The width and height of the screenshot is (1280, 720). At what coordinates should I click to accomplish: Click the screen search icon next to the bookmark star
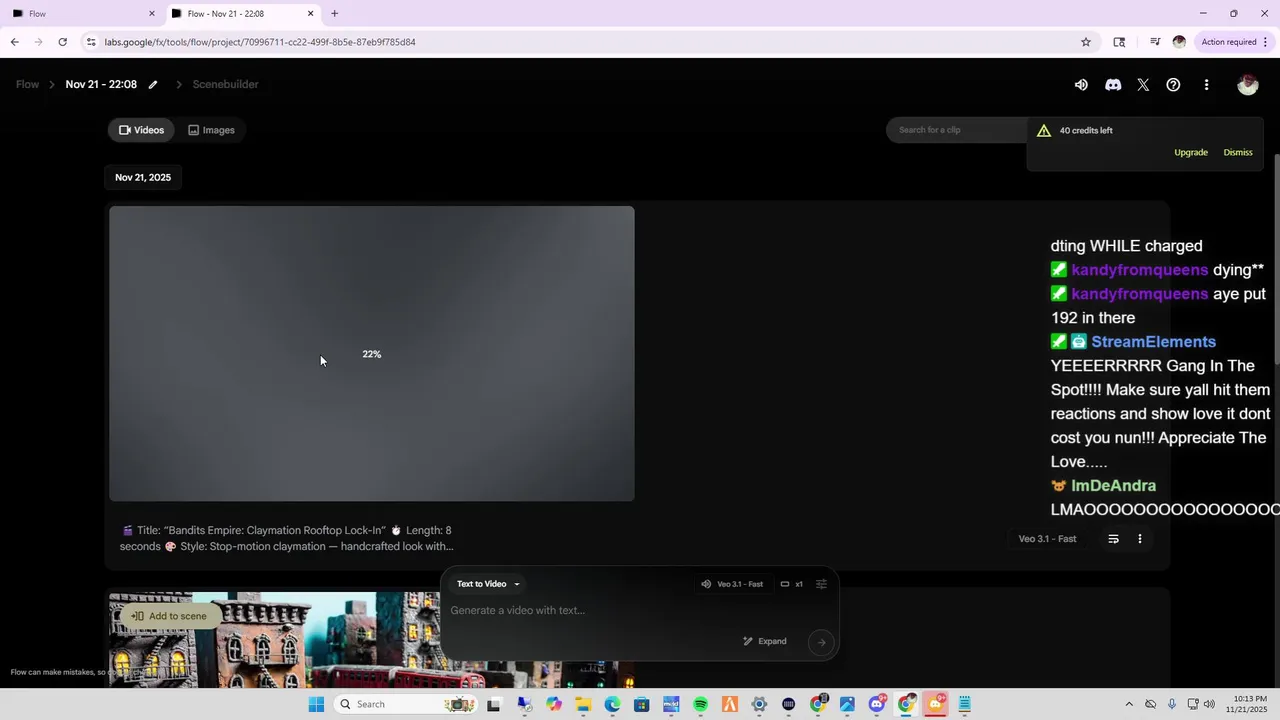[1119, 42]
